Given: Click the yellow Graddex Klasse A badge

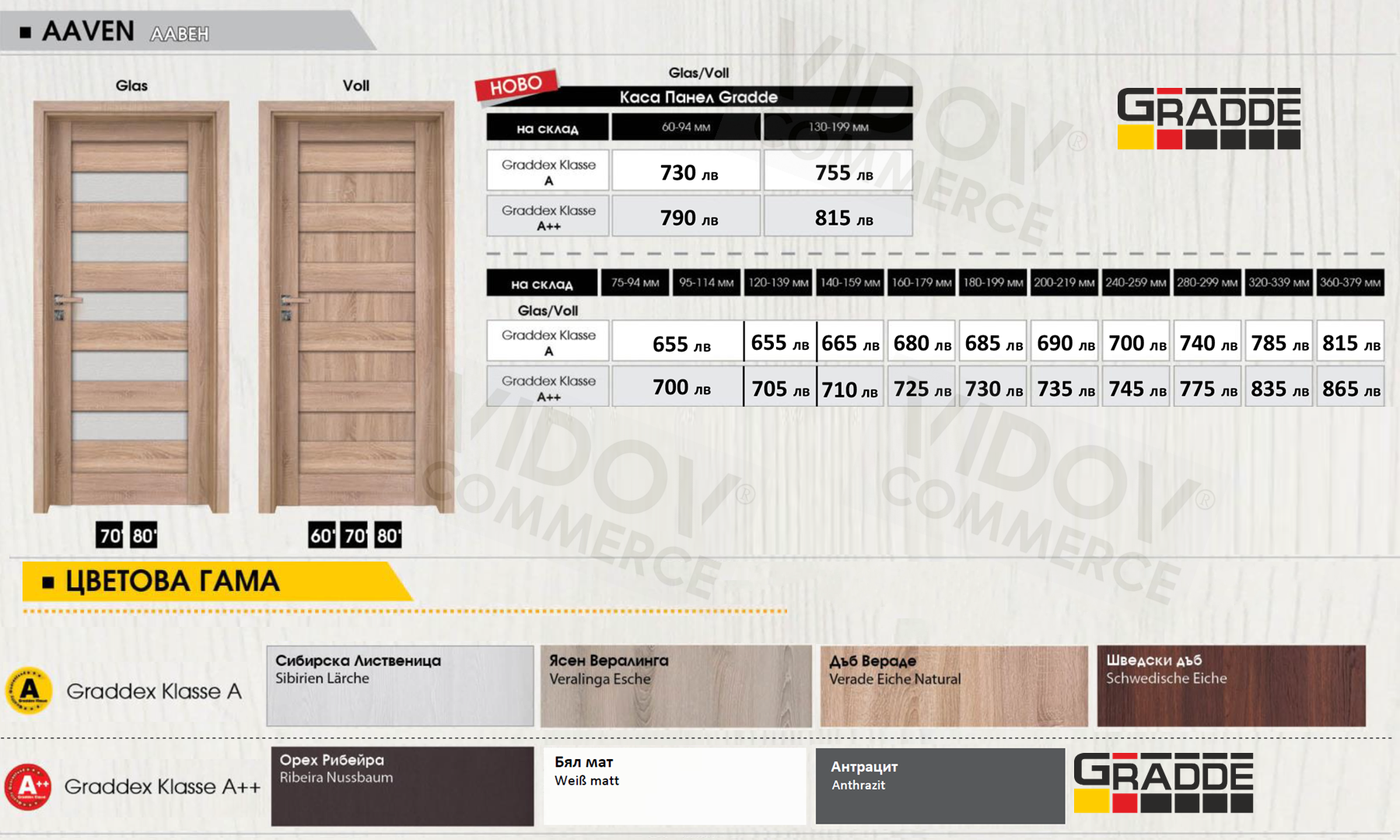Looking at the screenshot, I should click(29, 690).
